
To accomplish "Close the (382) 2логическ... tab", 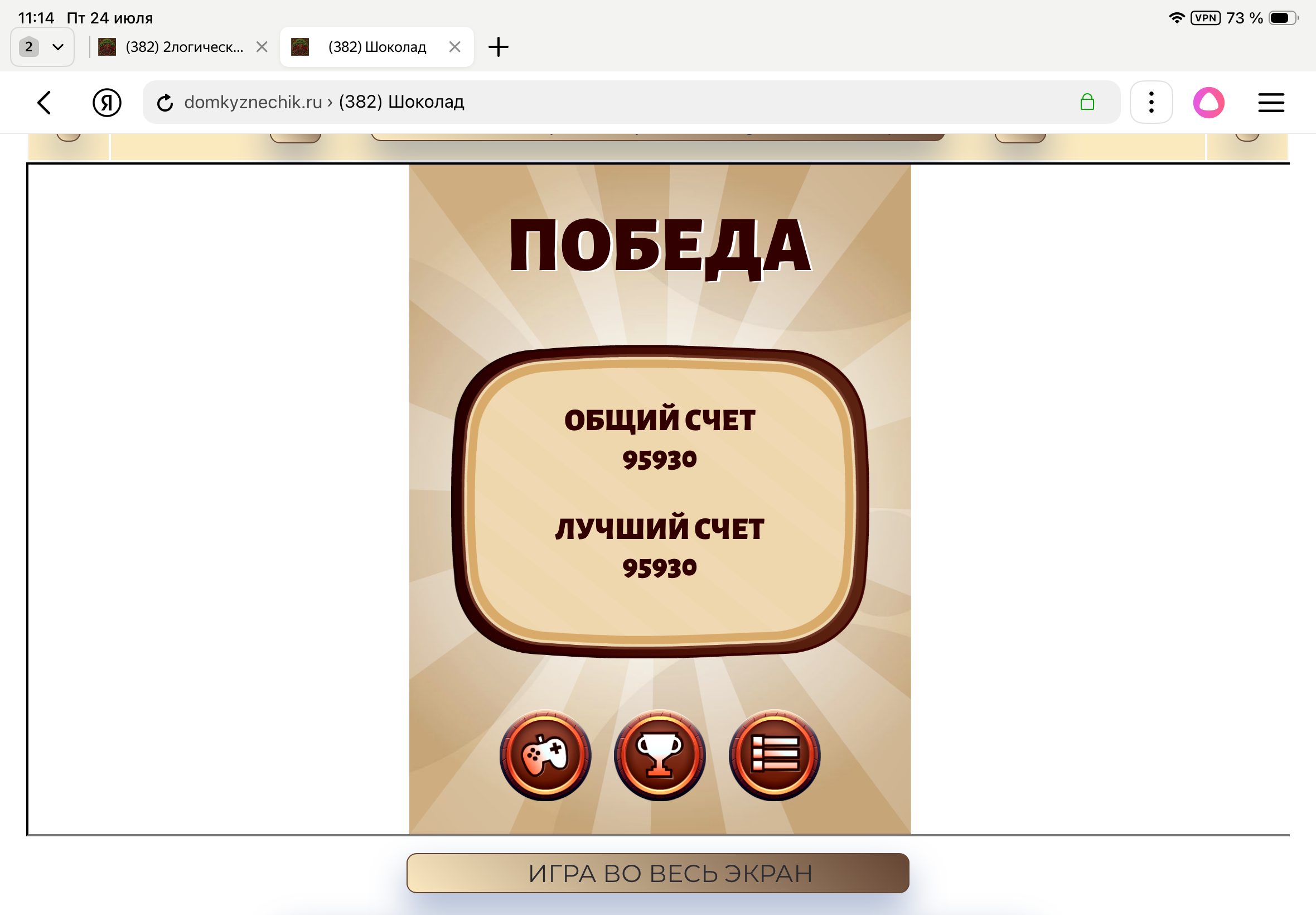I will pos(262,47).
